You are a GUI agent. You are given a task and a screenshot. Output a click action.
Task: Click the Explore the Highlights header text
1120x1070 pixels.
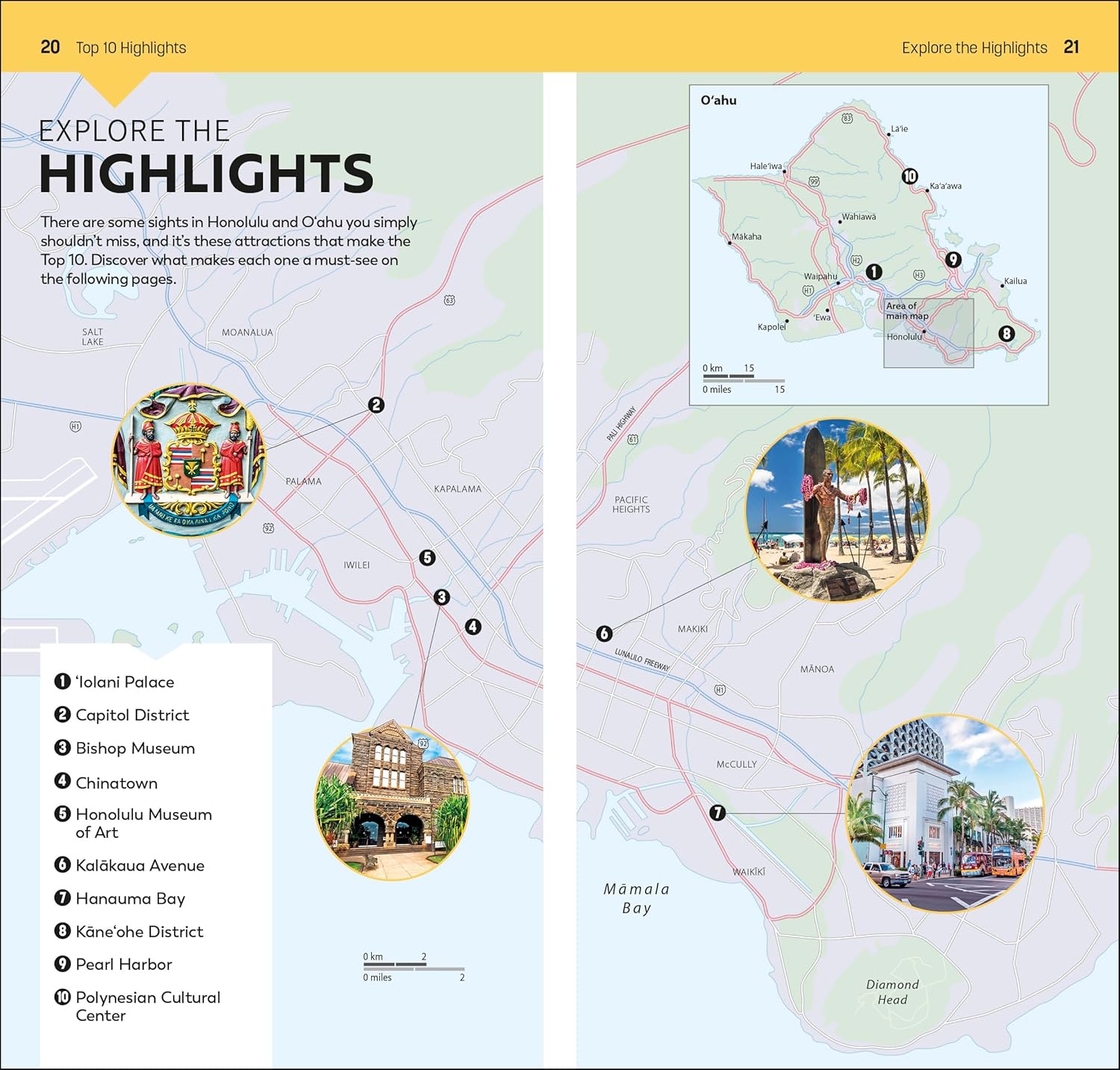point(974,48)
